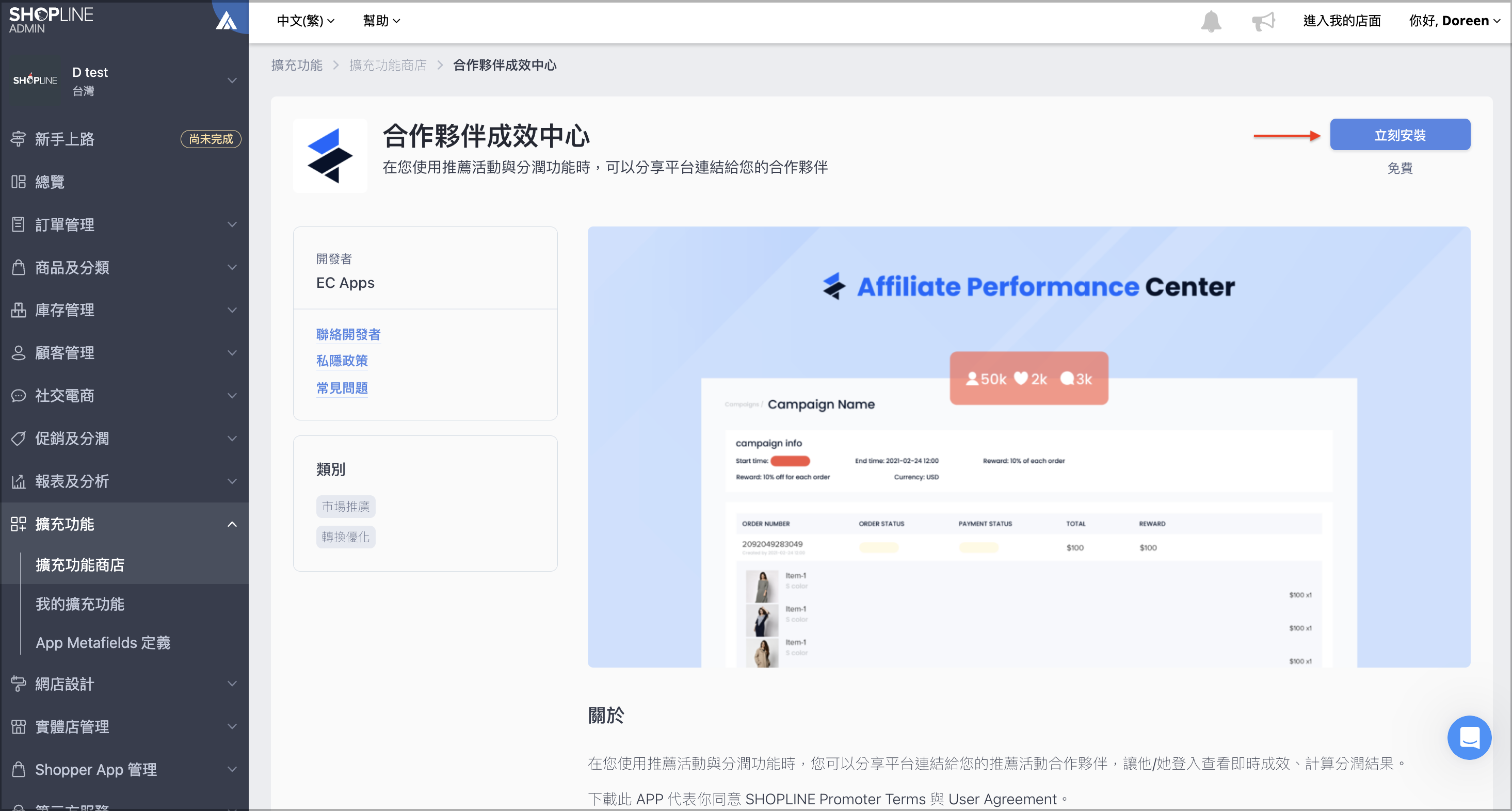Click the 尚未完成 status badge
The width and height of the screenshot is (1512, 811).
coord(211,139)
